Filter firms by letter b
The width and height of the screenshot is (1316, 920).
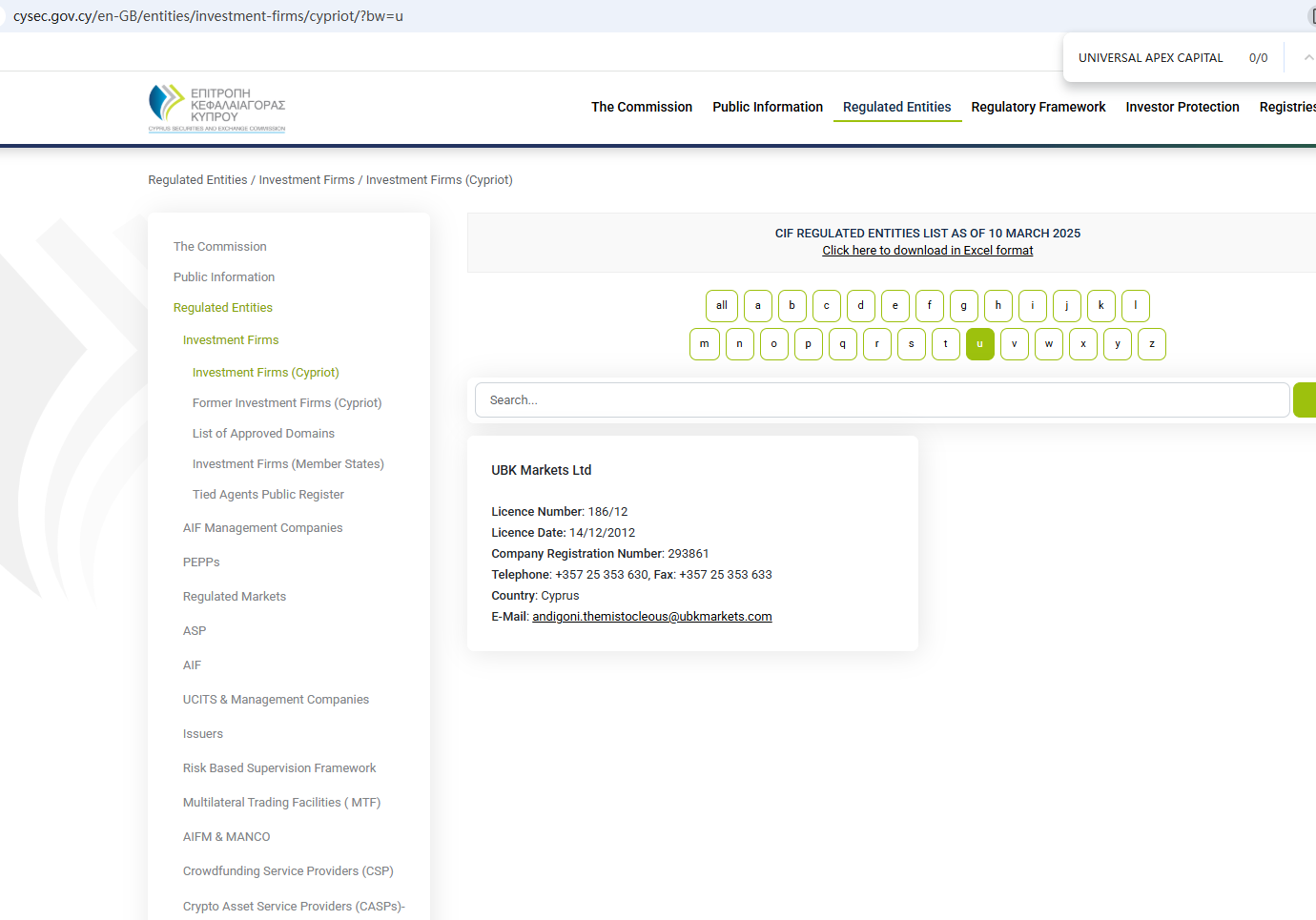pos(792,306)
